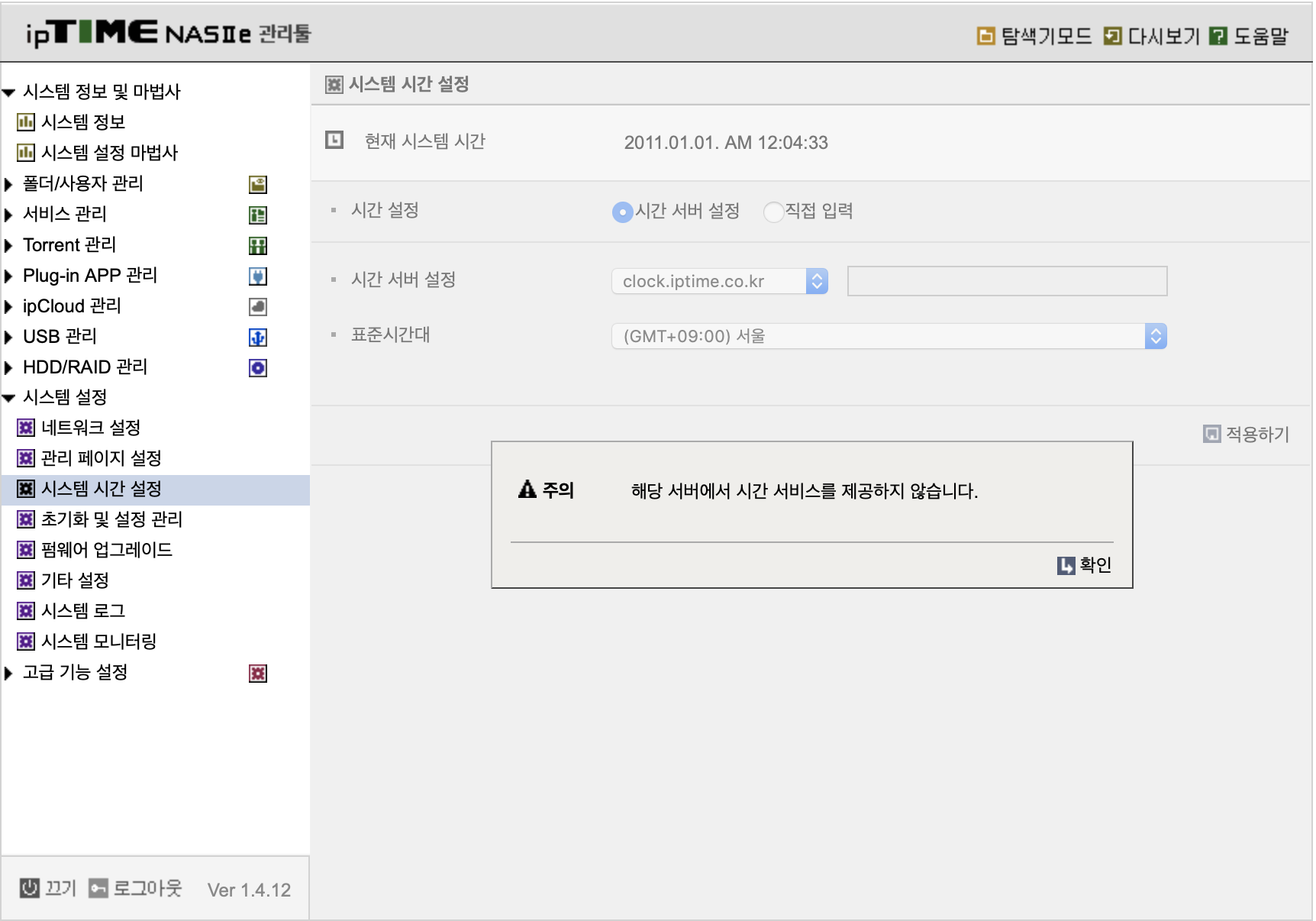This screenshot has height=921, width=1316.
Task: Click the ipCloud 관리 cloud icon
Action: click(x=258, y=306)
